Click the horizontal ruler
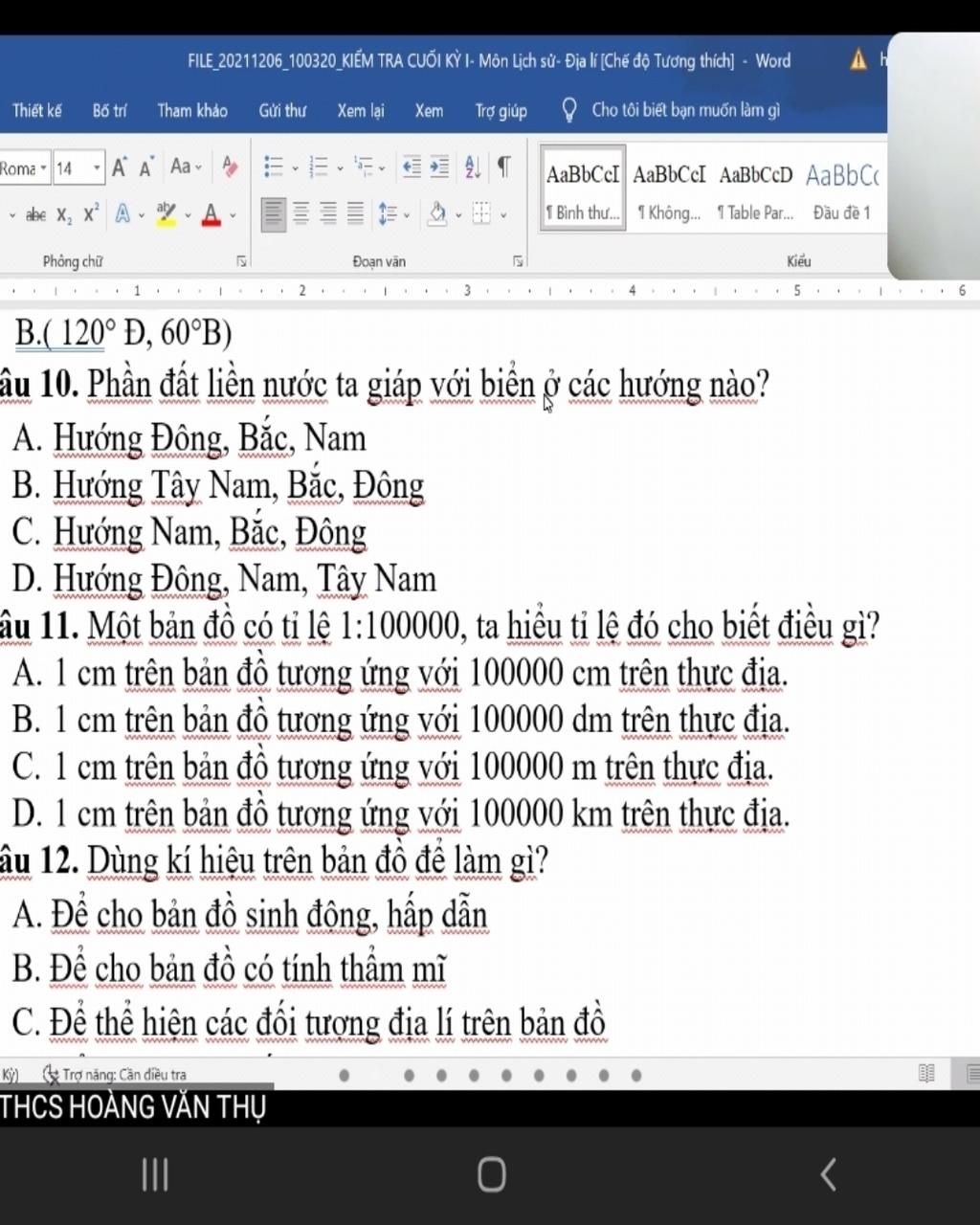 tap(490, 290)
